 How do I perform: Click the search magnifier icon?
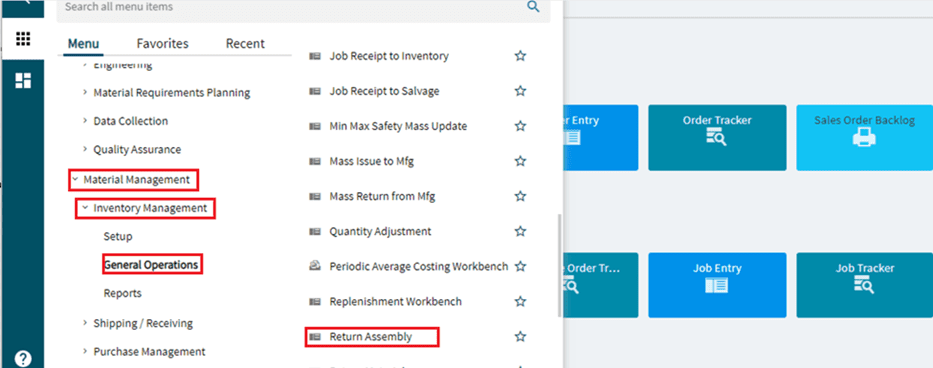point(533,7)
